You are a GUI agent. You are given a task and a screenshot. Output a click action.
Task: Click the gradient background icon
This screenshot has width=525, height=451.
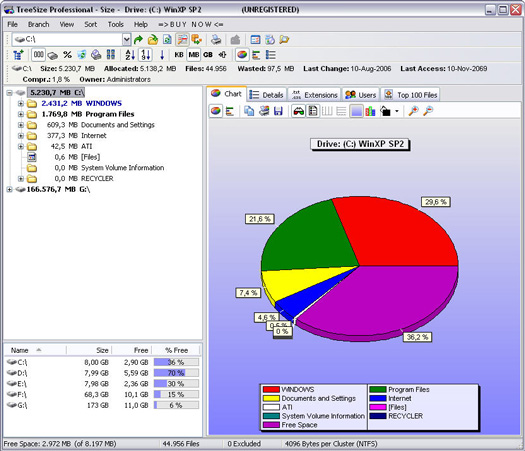click(x=356, y=111)
